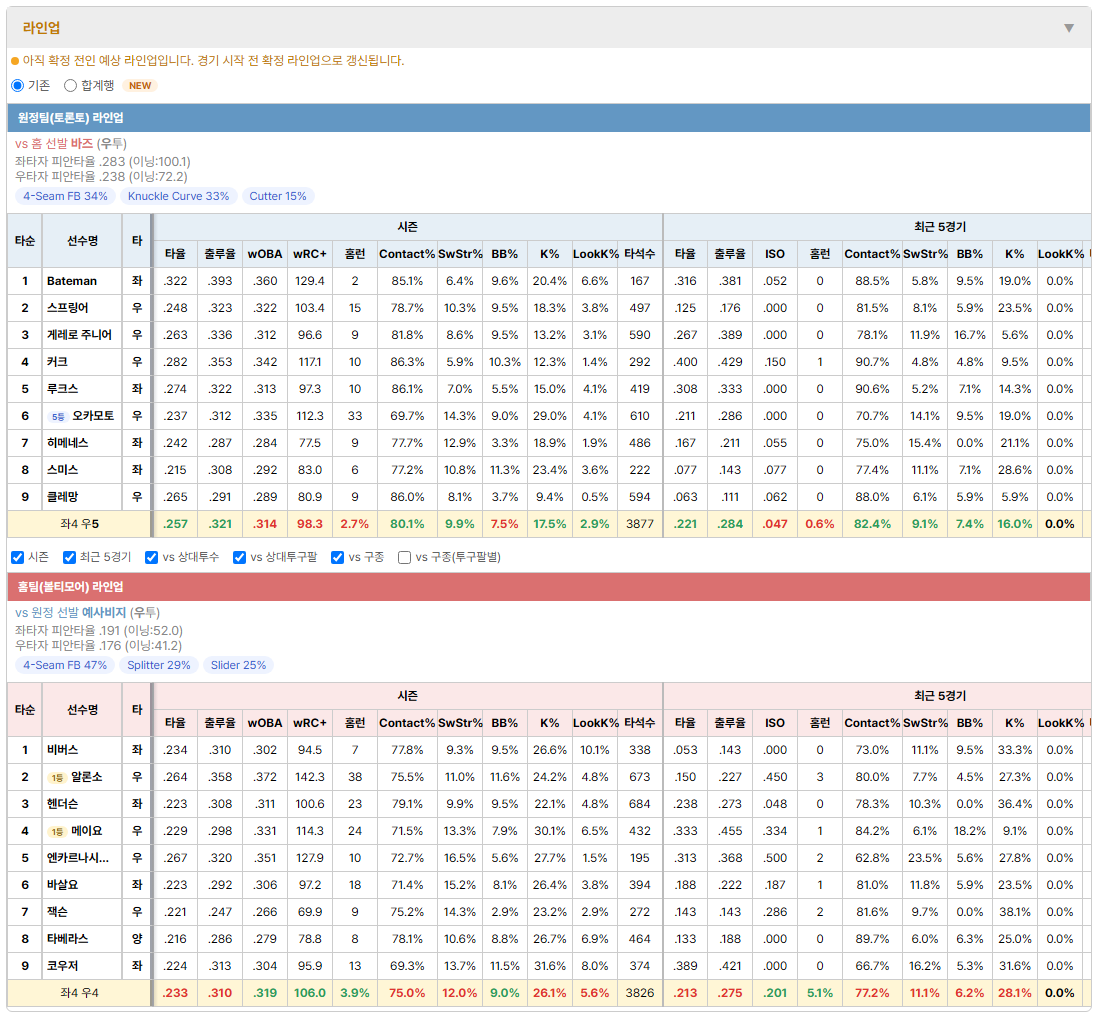Click the Baltimore total plate appearances 3826
The height and width of the screenshot is (1018, 1098).
[x=639, y=993]
